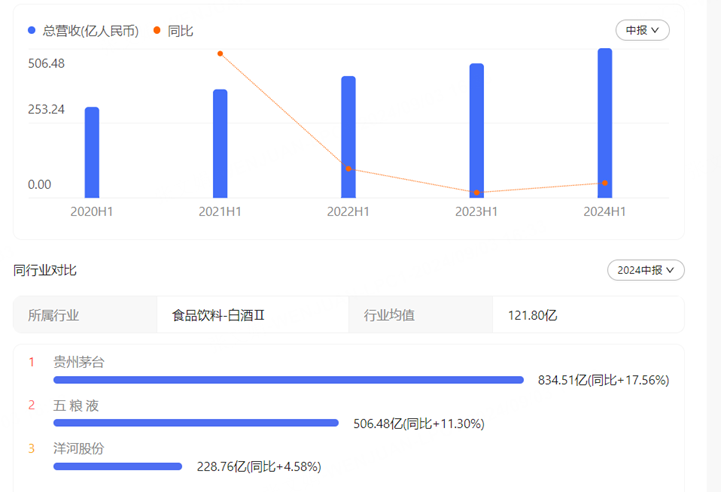Open the 五粮液 company entry
The width and height of the screenshot is (721, 492).
76,406
